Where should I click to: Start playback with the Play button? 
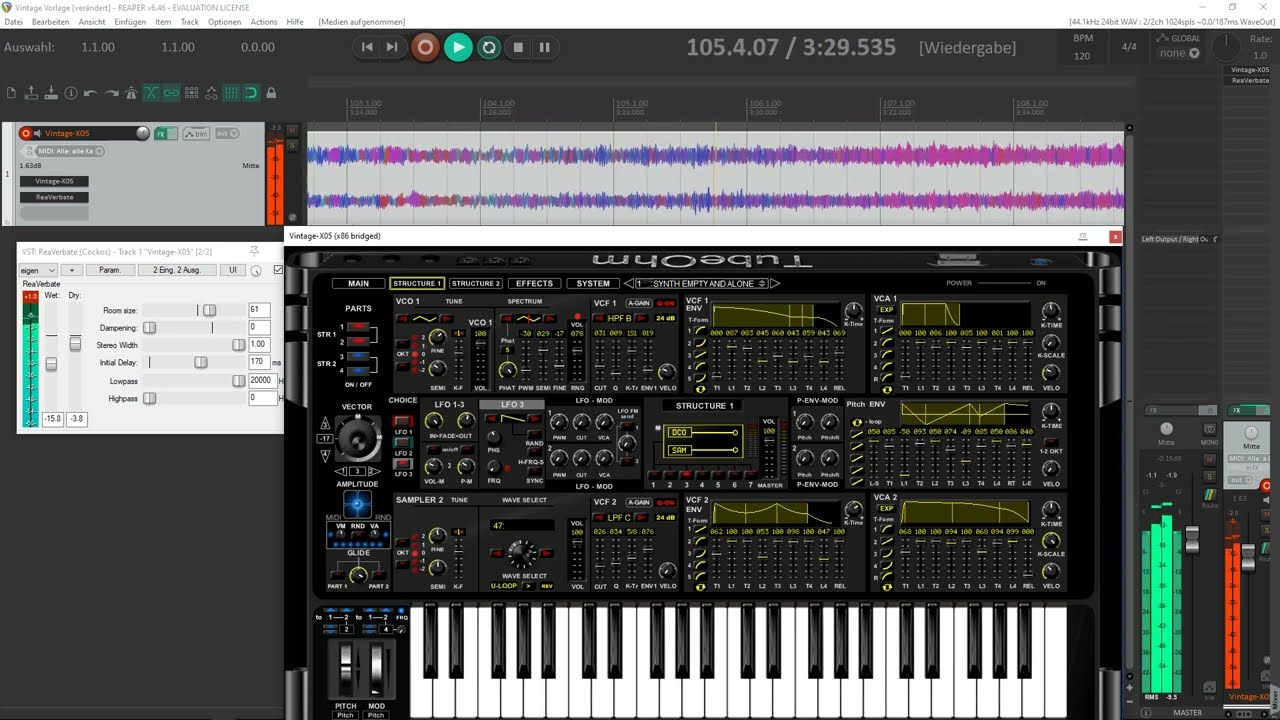[458, 47]
